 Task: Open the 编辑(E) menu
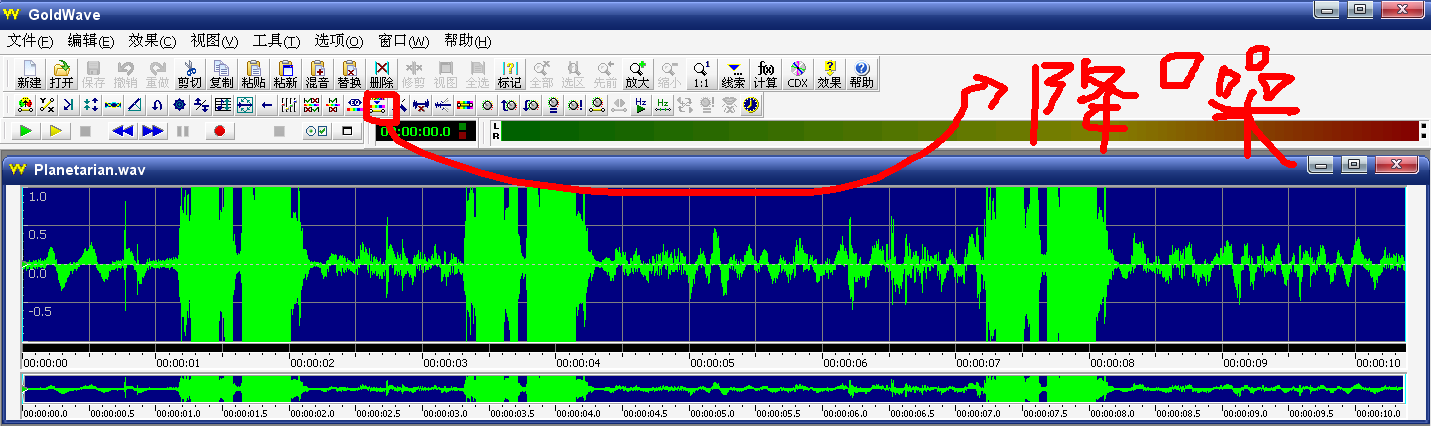tap(90, 41)
